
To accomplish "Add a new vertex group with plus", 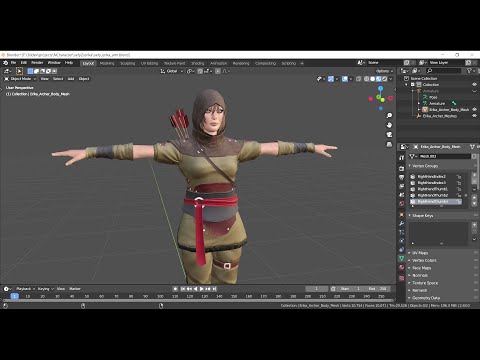I will pyautogui.click(x=474, y=175).
